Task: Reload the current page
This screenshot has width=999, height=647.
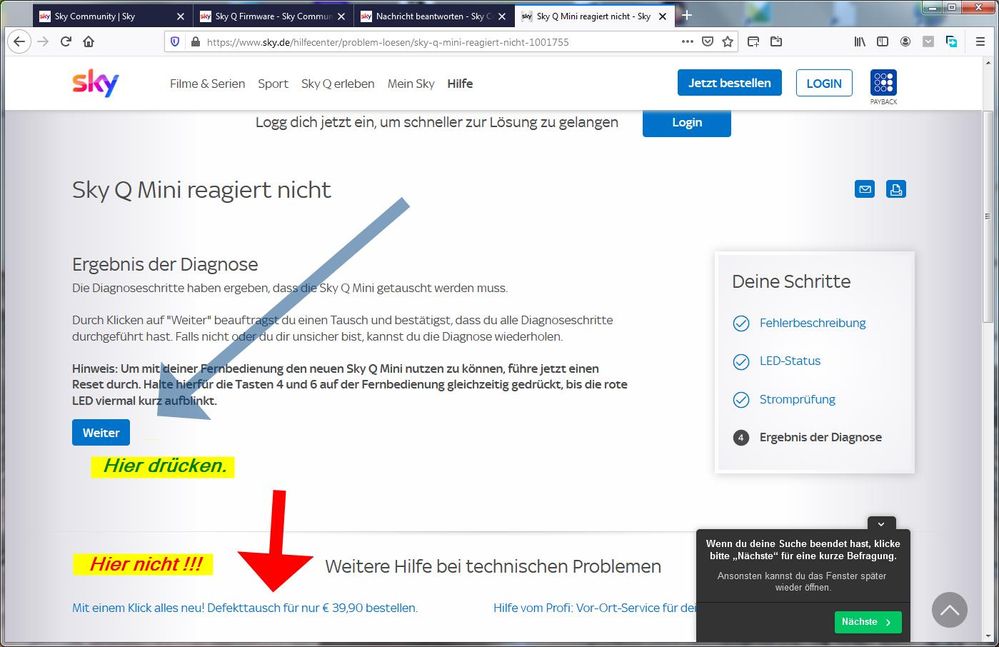Action: pyautogui.click(x=66, y=41)
